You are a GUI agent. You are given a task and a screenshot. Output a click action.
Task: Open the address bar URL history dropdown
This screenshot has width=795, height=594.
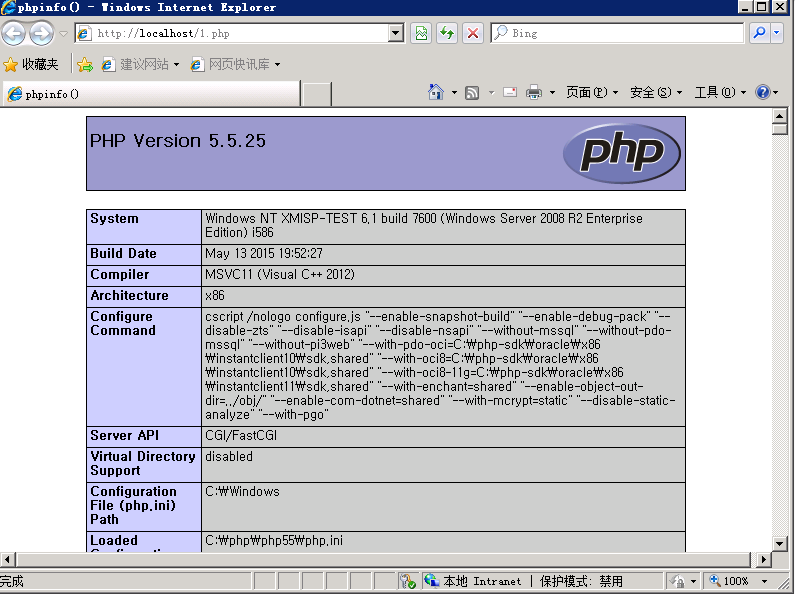pyautogui.click(x=395, y=33)
